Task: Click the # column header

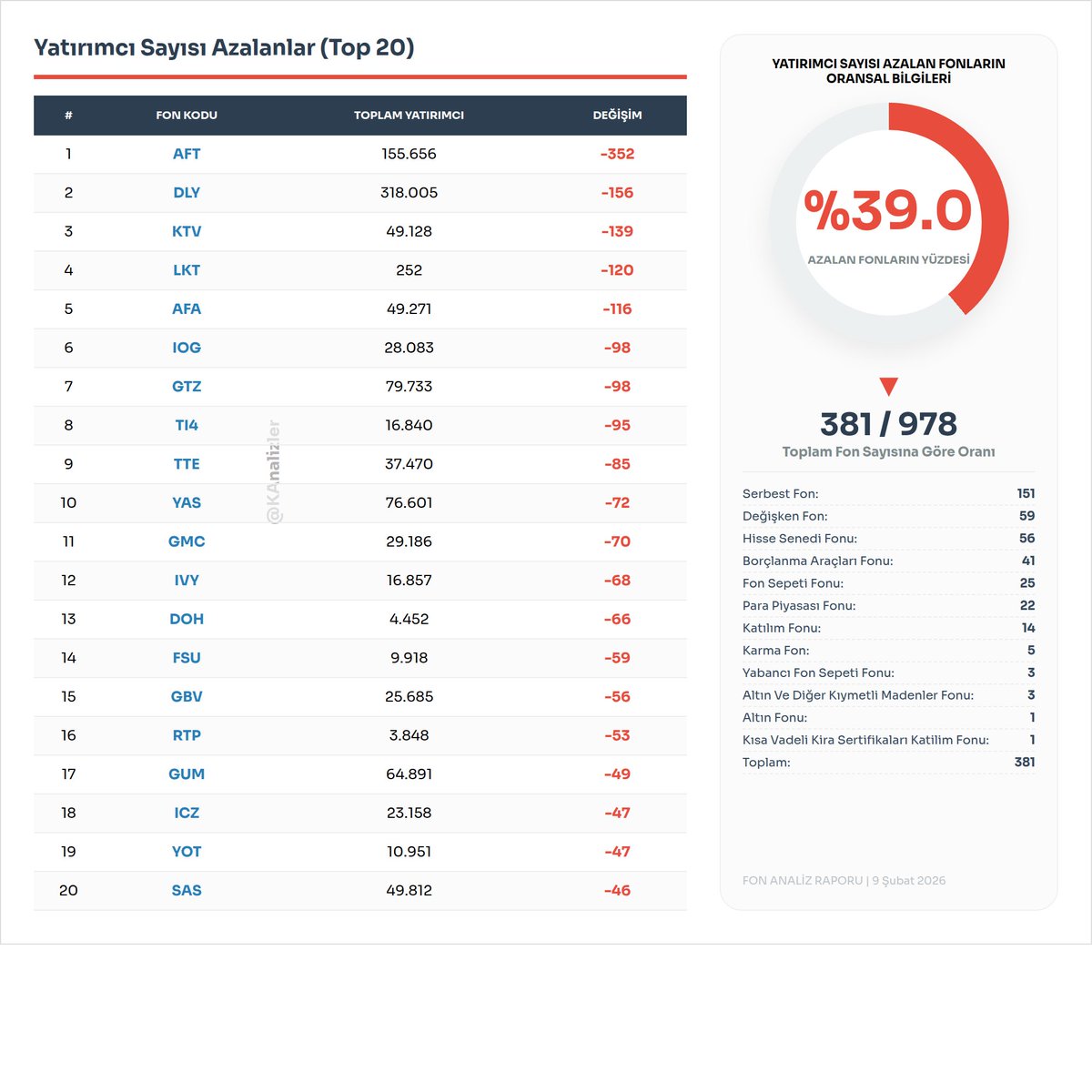Action: (x=68, y=116)
